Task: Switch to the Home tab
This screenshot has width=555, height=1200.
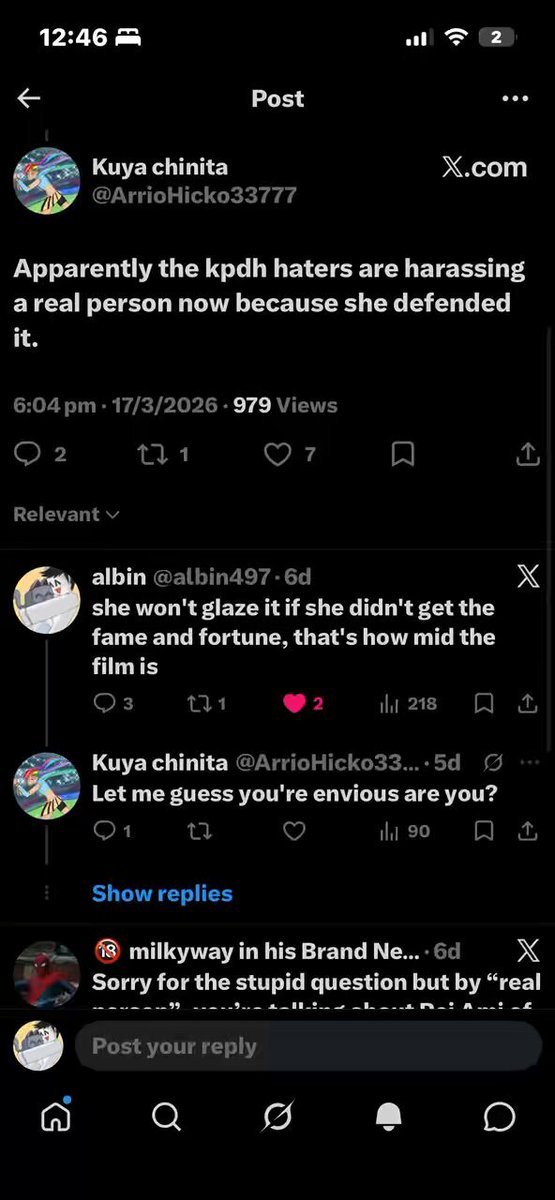Action: tap(56, 1116)
